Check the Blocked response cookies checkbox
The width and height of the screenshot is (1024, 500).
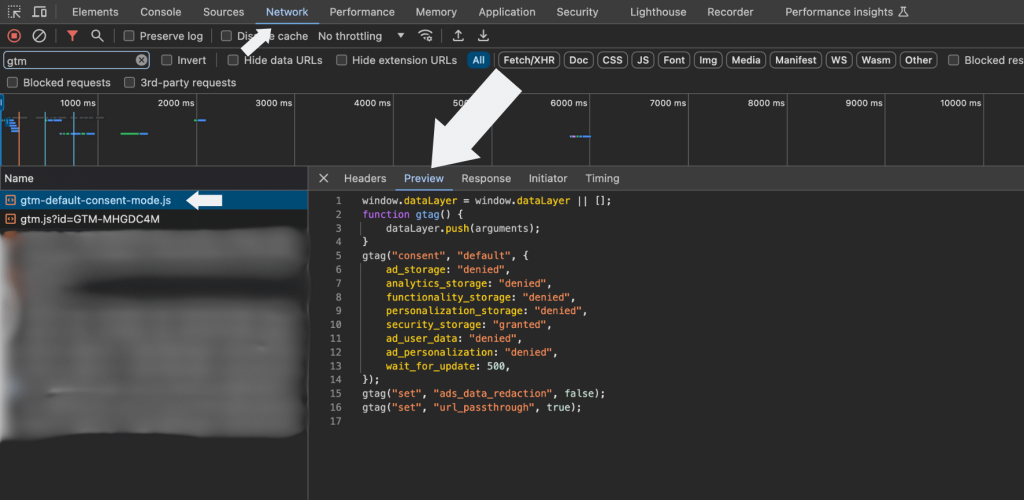(x=953, y=60)
